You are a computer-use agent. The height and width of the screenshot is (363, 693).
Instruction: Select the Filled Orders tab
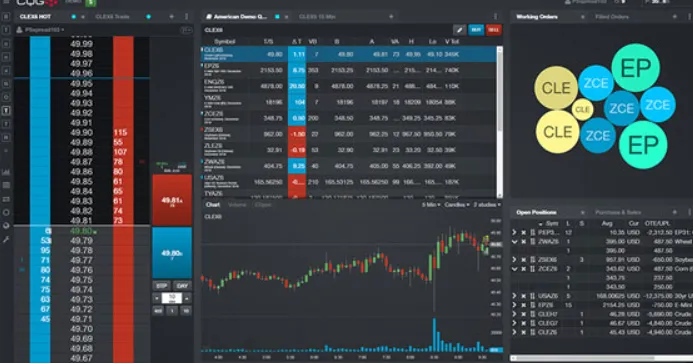(x=612, y=17)
